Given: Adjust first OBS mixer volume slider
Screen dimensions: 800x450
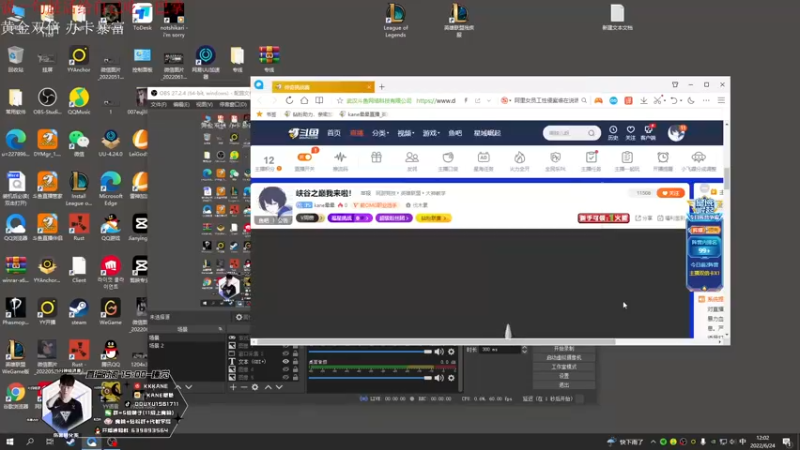Looking at the screenshot, I should point(370,352).
